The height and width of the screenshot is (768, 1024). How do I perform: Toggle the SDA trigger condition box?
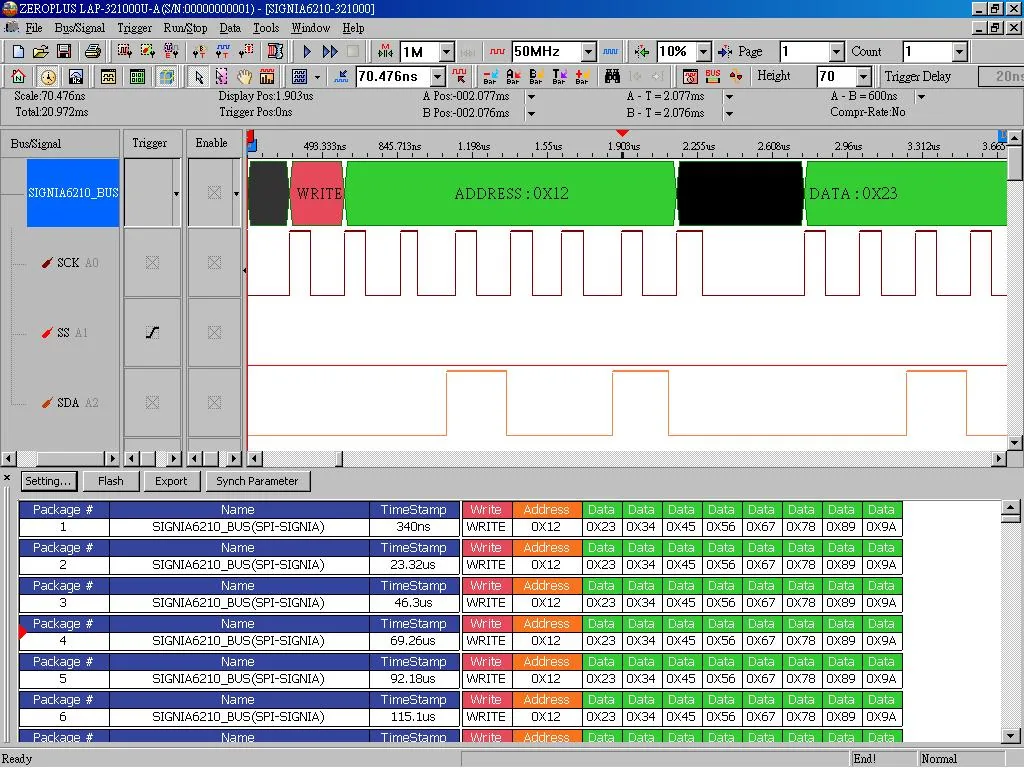(x=152, y=402)
